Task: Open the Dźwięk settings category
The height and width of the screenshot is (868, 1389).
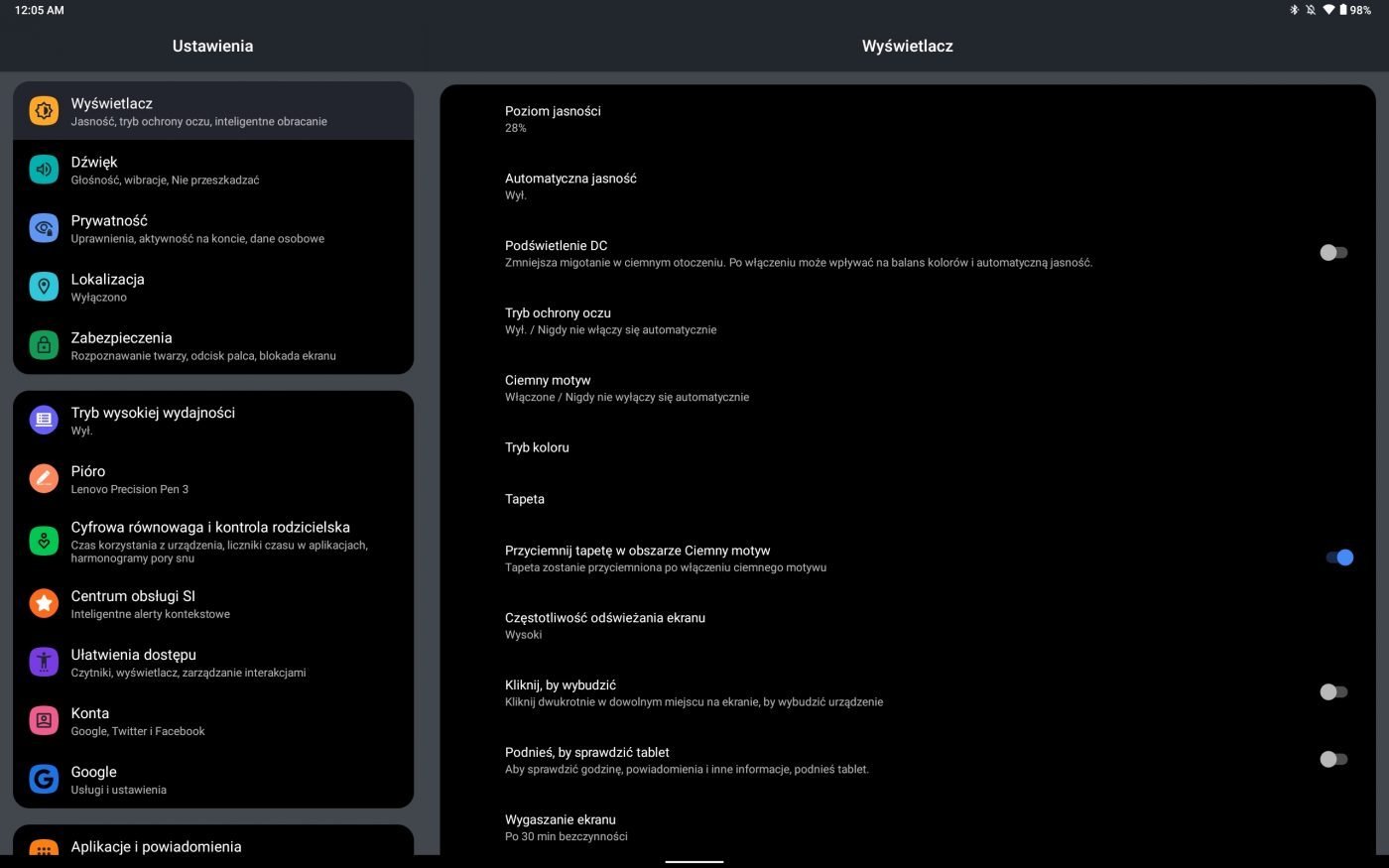Action: pyautogui.click(x=213, y=170)
